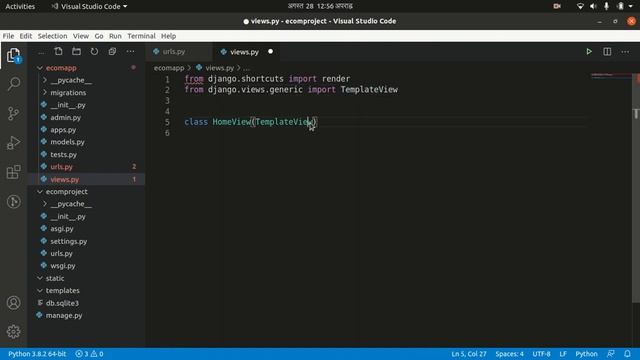This screenshot has height=360, width=640.
Task: Open settings.py in ecomproject
Action: click(x=69, y=241)
